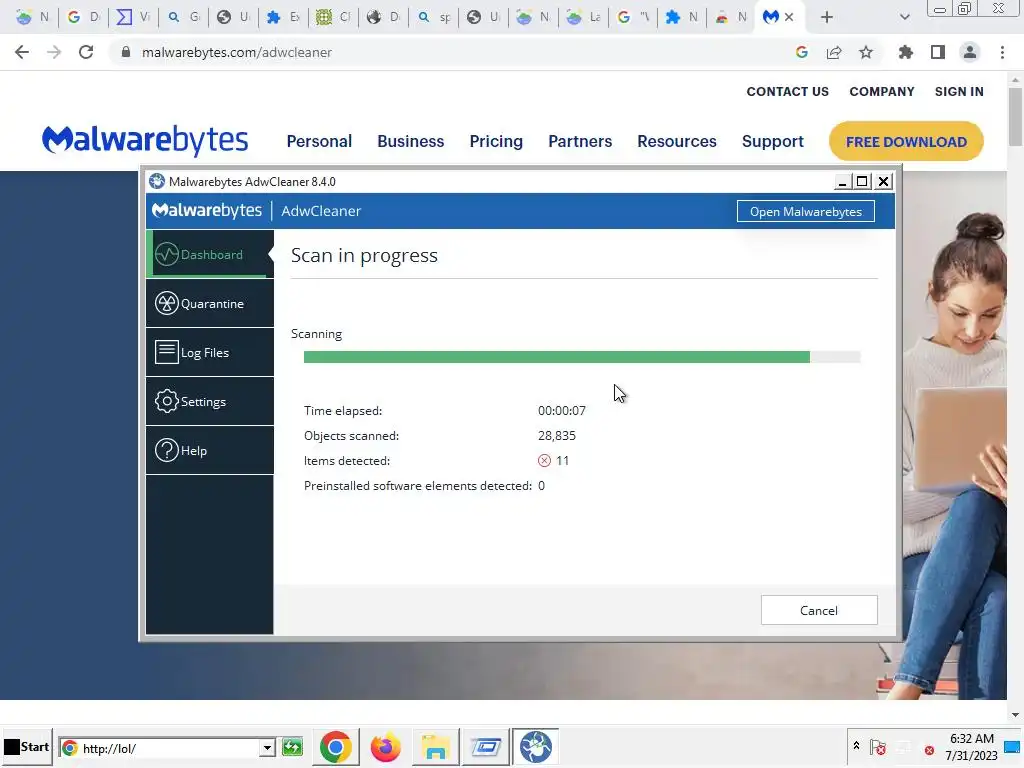The image size is (1024, 768).
Task: Click the AdwCleaner title bar app icon
Action: tap(157, 181)
